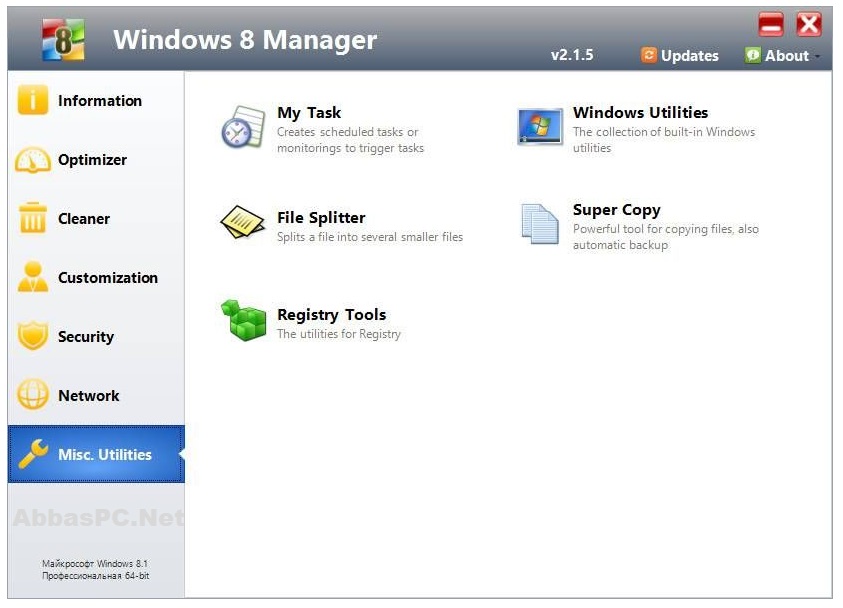The image size is (843, 608).
Task: Switch to the Cleaner tab
Action: pyautogui.click(x=96, y=218)
